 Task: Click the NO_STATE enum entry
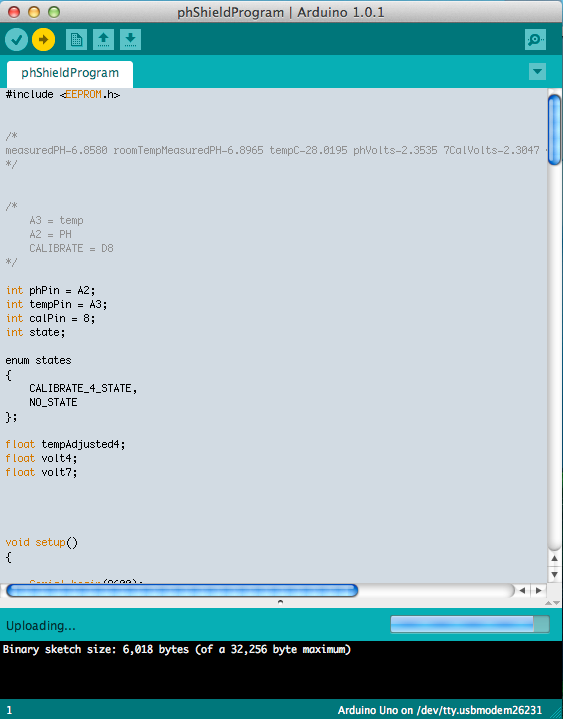tap(53, 402)
